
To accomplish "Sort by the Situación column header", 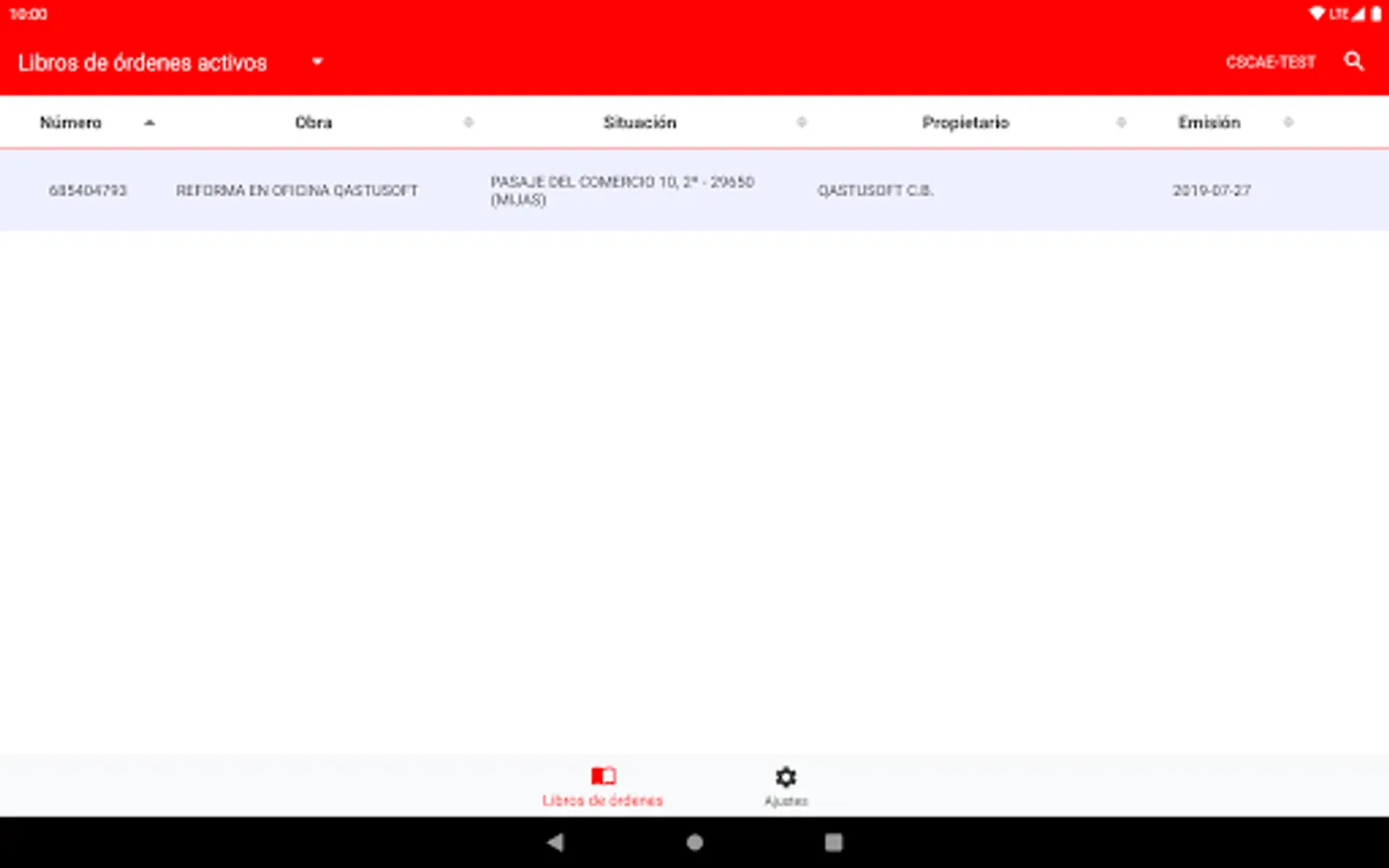I will [640, 122].
